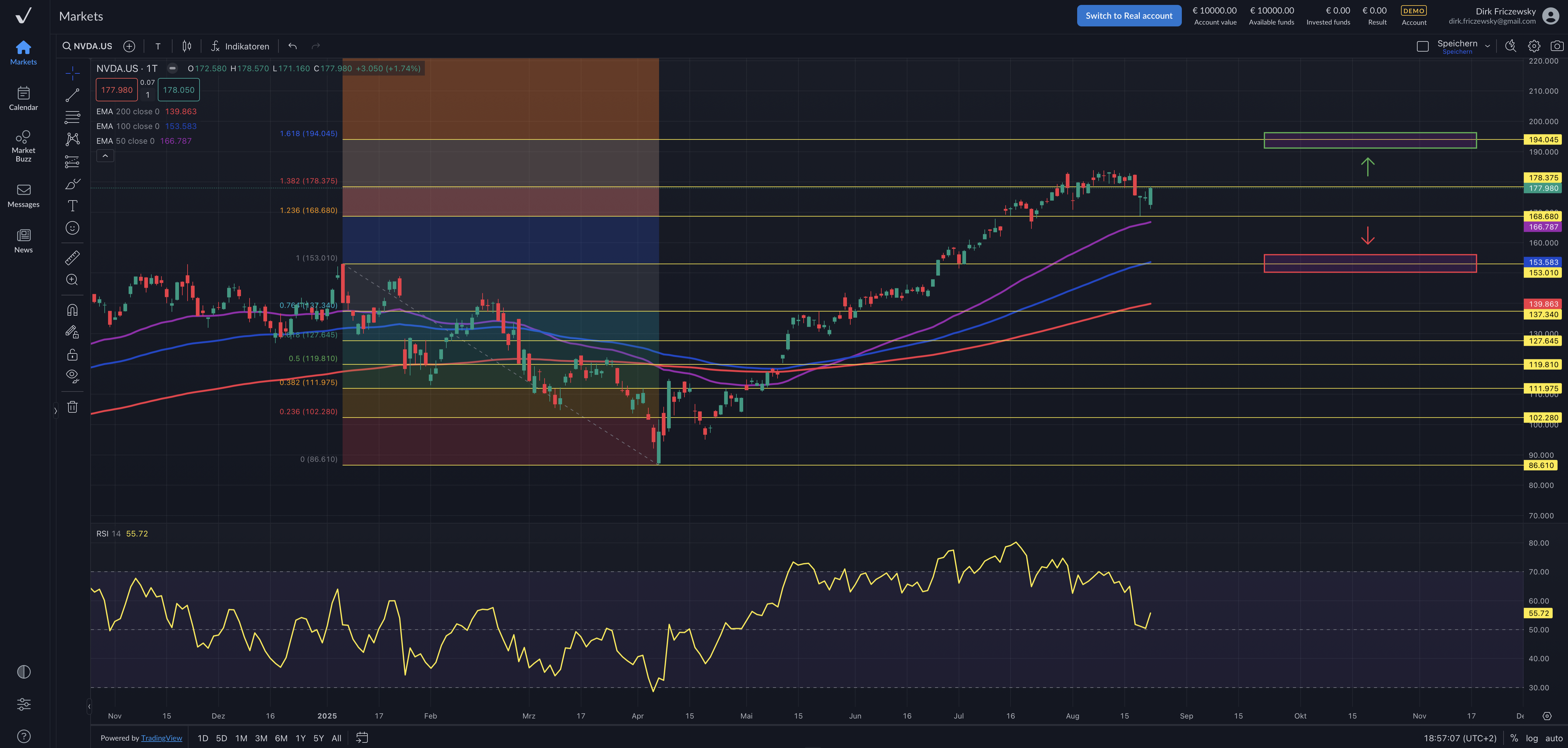Open the Fibonacci retracement tools
Viewport: 1568px width, 748px height.
pos(72,117)
